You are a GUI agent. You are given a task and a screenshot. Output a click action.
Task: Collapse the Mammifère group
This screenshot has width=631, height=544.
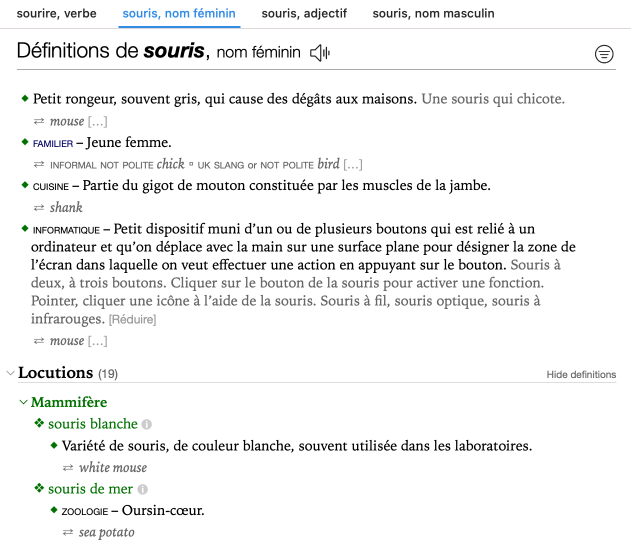coord(23,403)
